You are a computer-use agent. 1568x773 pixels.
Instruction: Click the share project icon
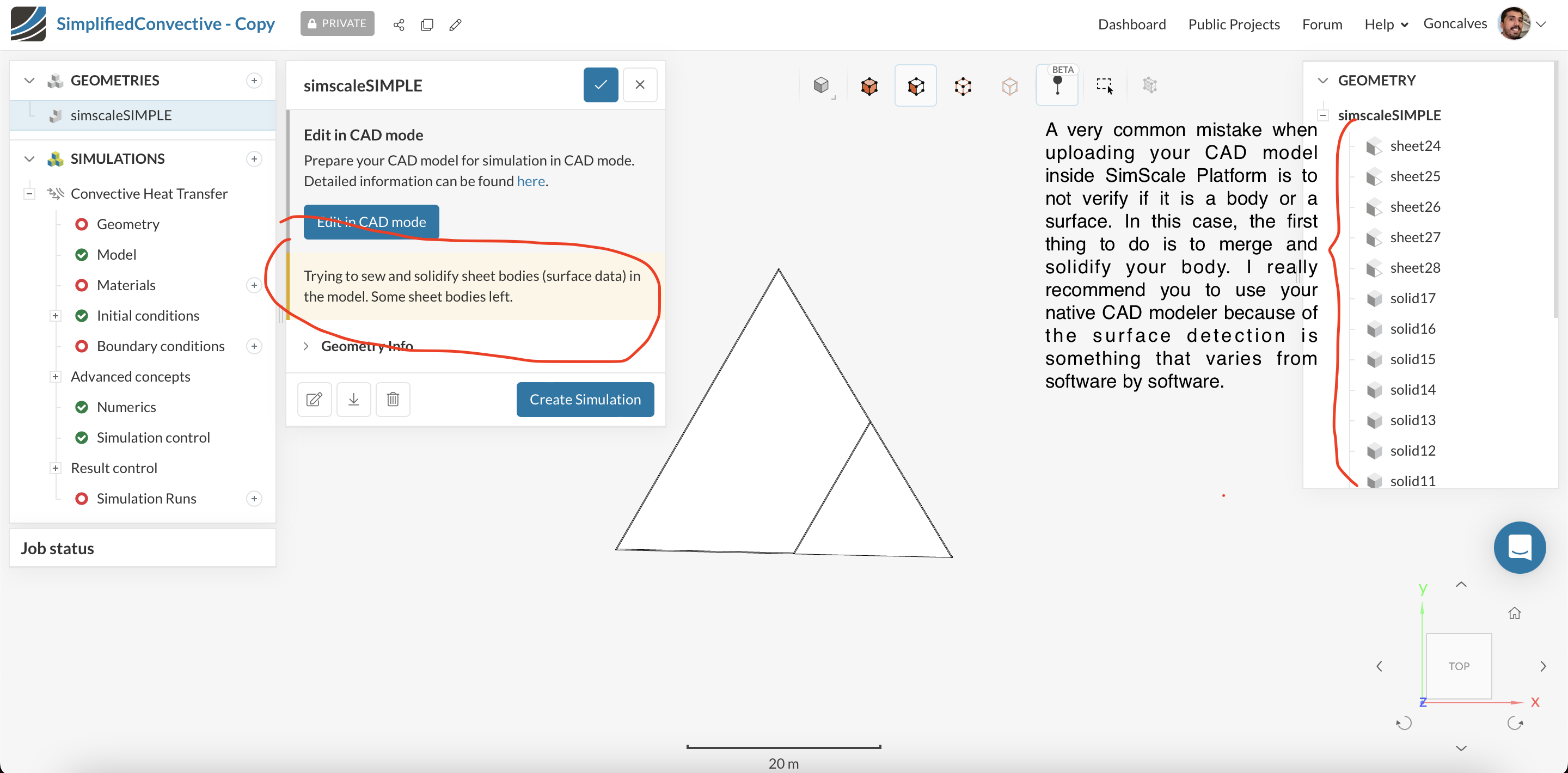click(x=399, y=24)
